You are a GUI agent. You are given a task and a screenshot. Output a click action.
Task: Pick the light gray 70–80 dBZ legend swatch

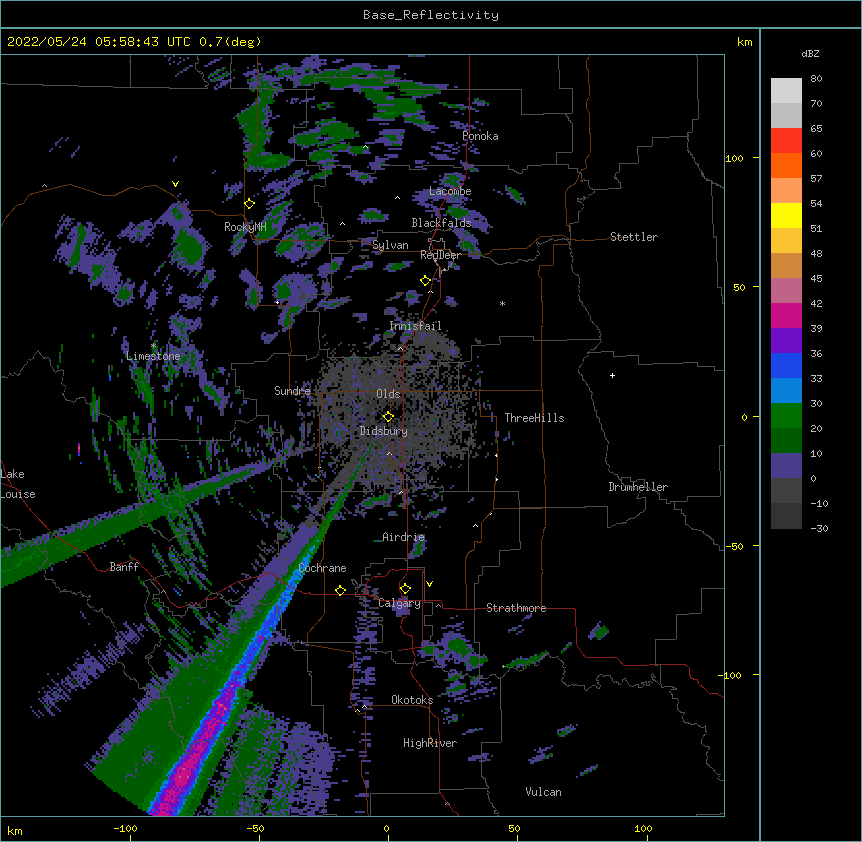click(786, 91)
